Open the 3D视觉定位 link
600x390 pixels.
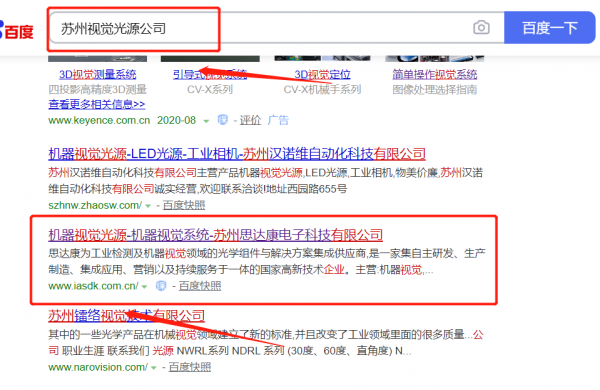pos(322,74)
